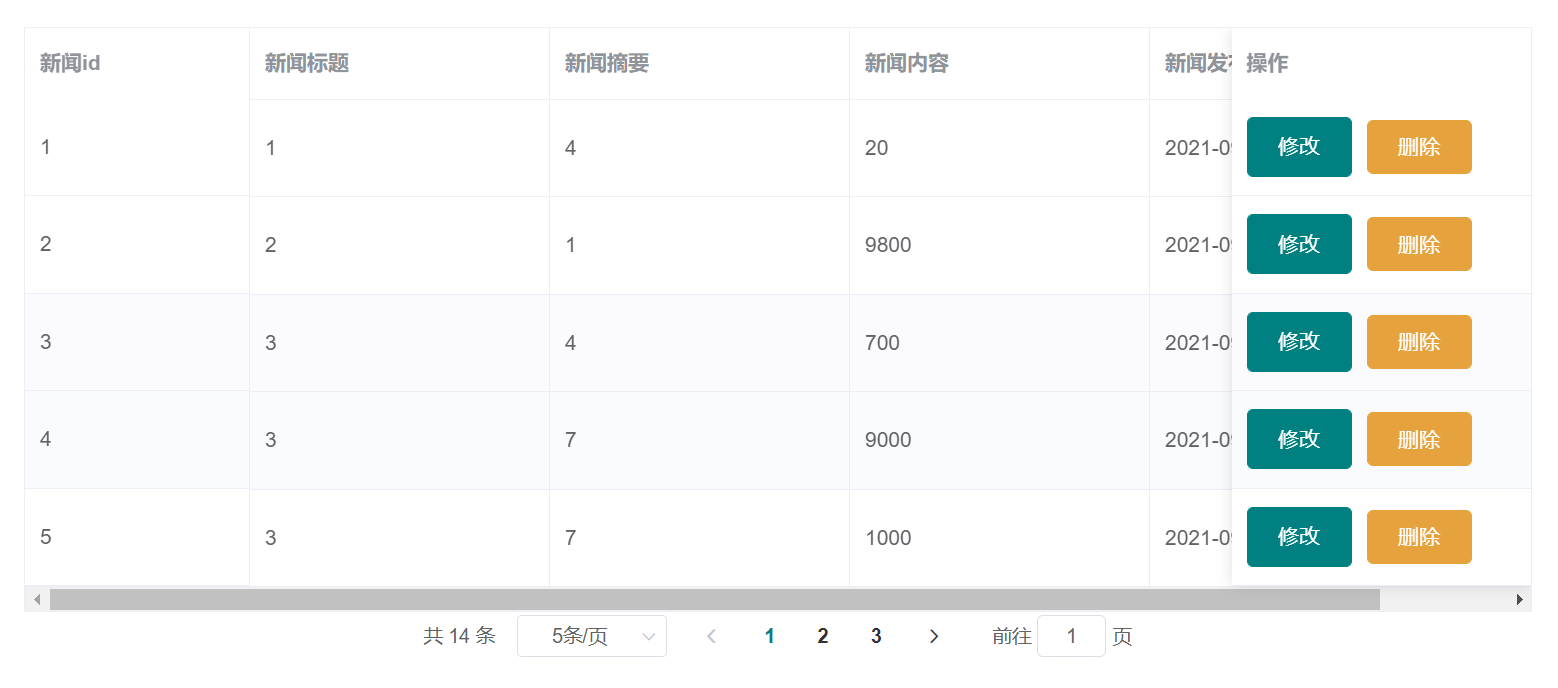Click the previous page arrow in pagination
The width and height of the screenshot is (1558, 688).
[711, 637]
